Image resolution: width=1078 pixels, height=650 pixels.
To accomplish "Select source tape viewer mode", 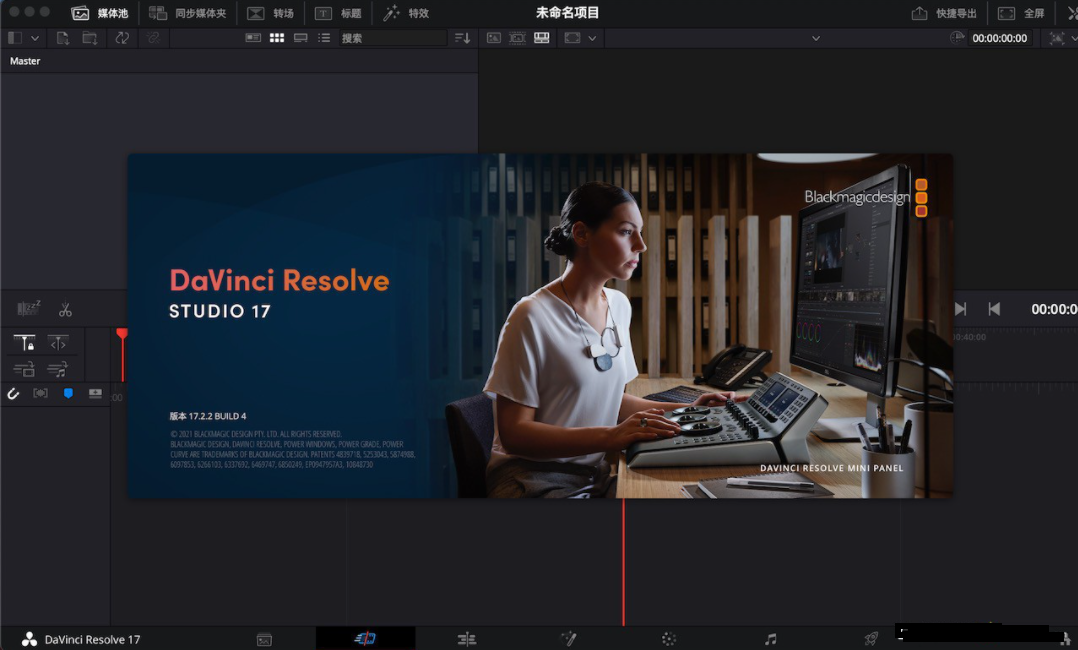I will pos(517,38).
